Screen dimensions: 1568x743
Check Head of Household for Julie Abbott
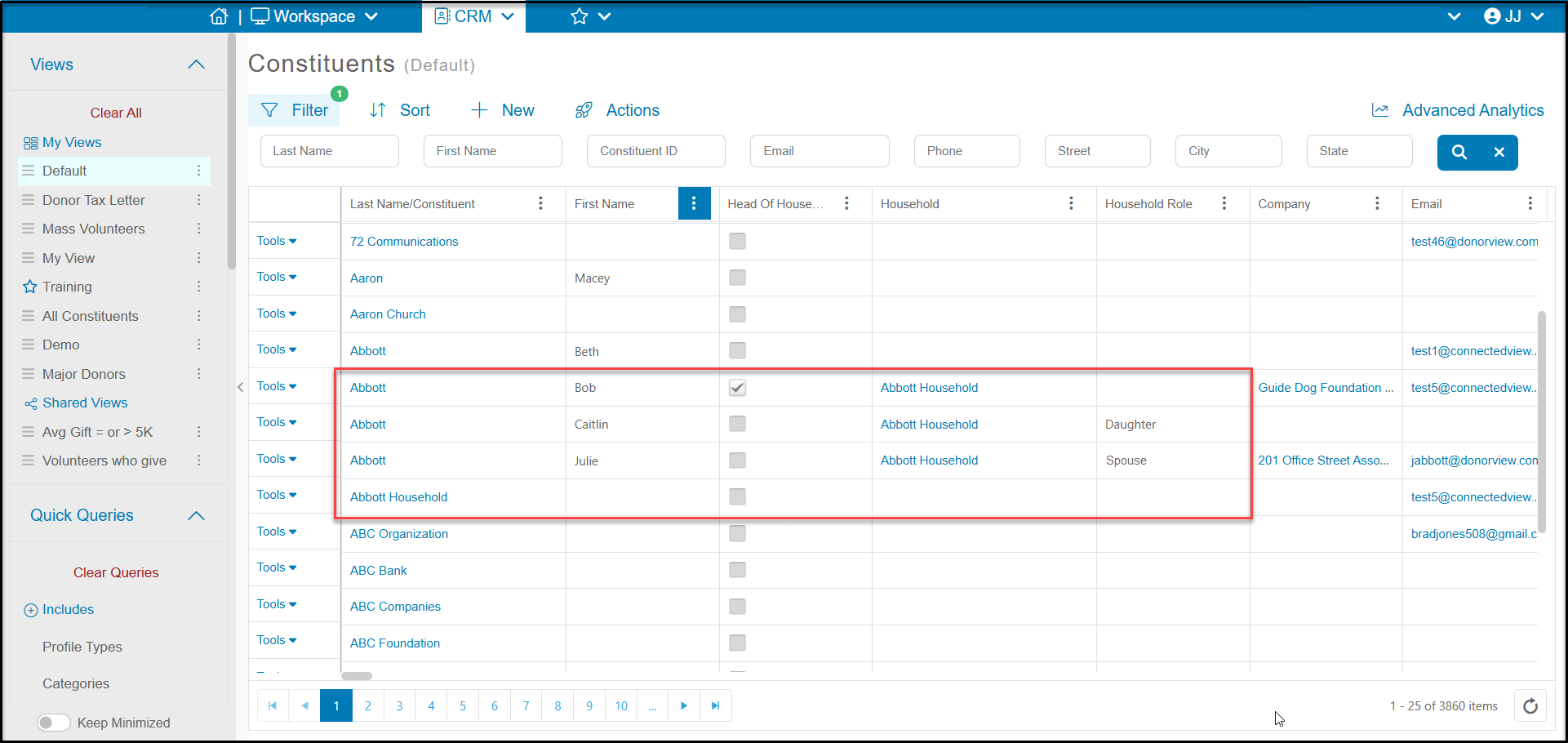coord(737,460)
